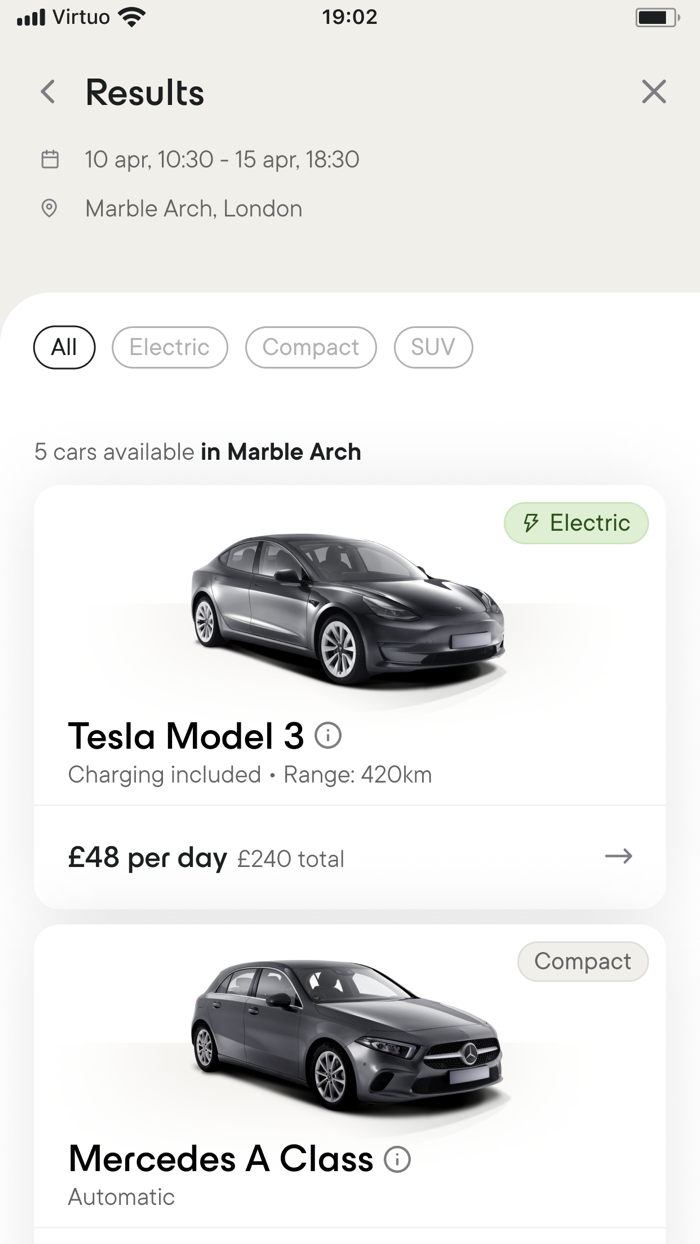Image resolution: width=700 pixels, height=1244 pixels.
Task: Tap the Compact badge on the Mercedes card
Action: pos(582,961)
